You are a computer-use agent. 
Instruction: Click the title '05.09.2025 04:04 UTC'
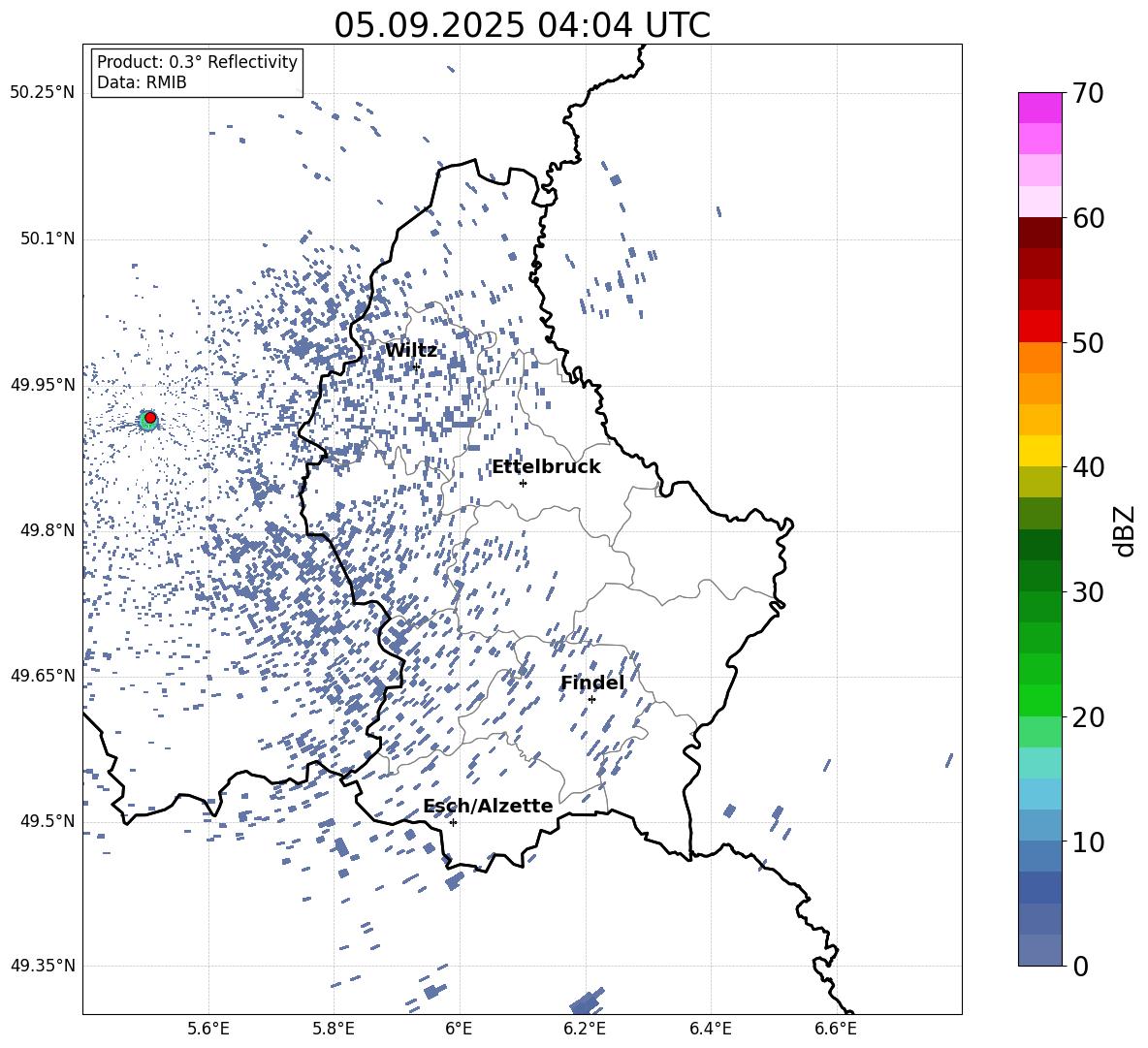click(x=522, y=25)
